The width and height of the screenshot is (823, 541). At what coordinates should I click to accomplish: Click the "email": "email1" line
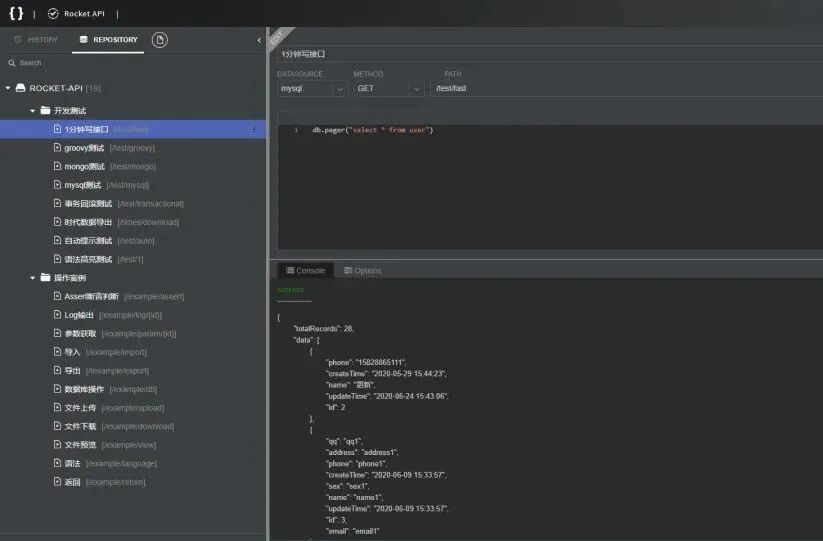coord(353,531)
